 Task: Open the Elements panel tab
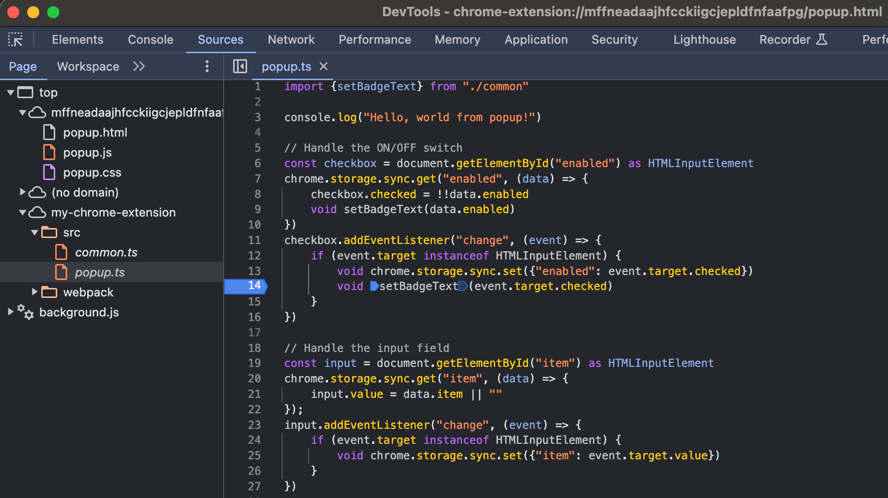tap(78, 40)
